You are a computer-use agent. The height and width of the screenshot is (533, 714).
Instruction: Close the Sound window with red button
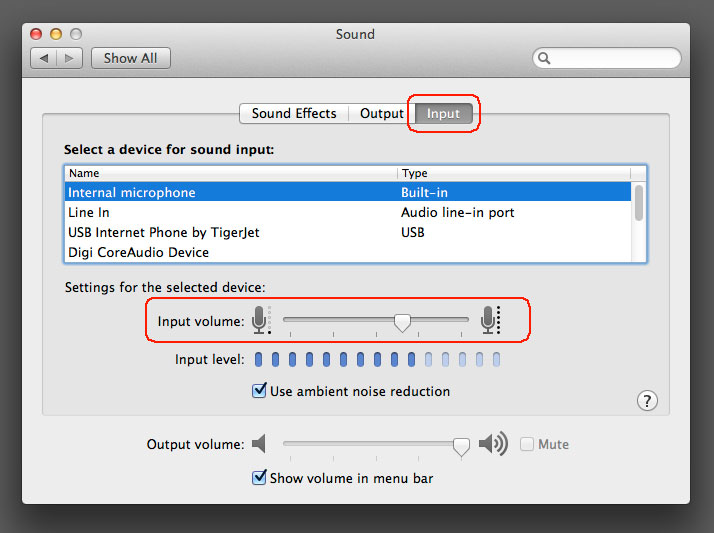pos(36,34)
